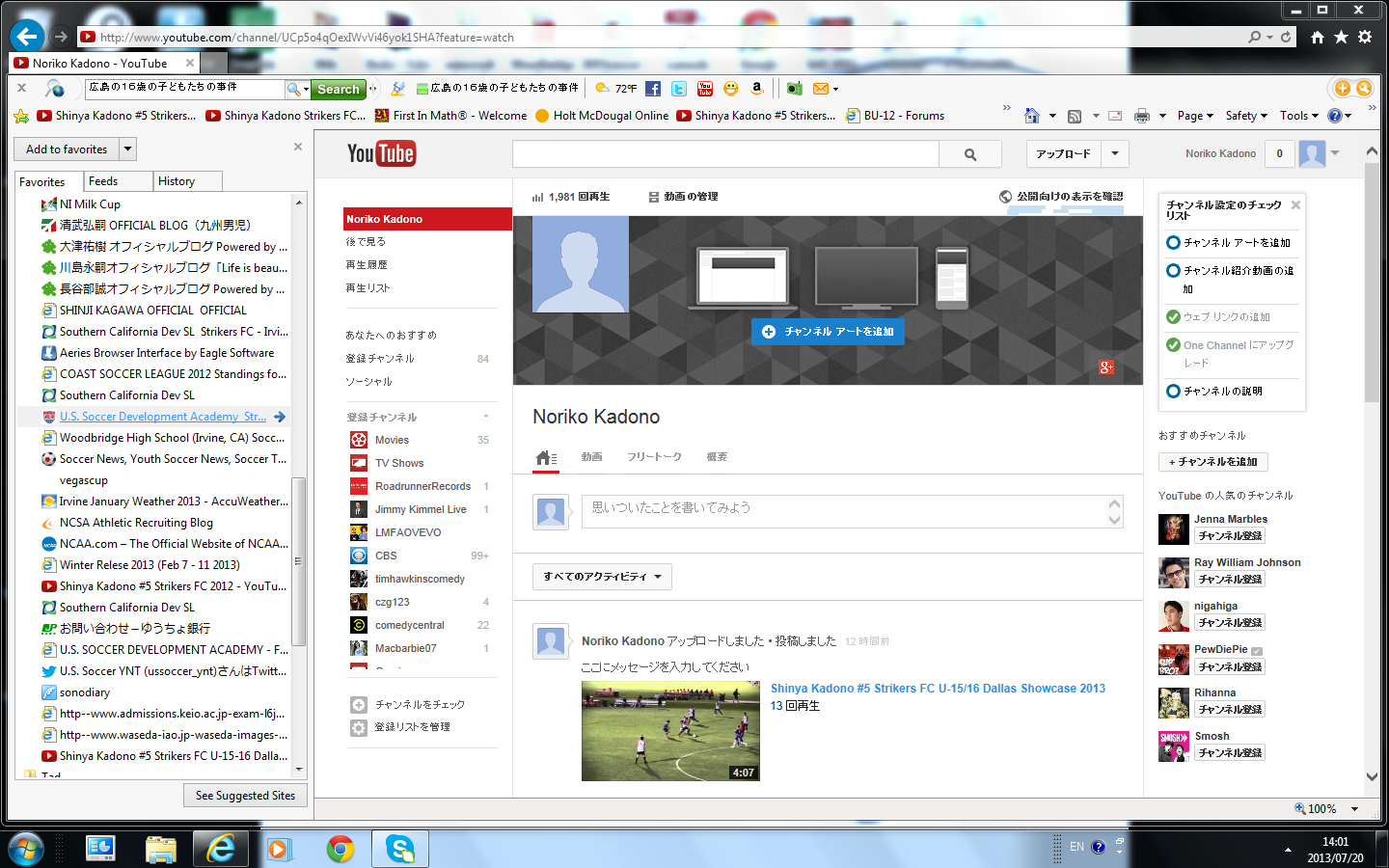Click the mail envelope toolbar icon
1389x868 pixels.
tap(821, 89)
